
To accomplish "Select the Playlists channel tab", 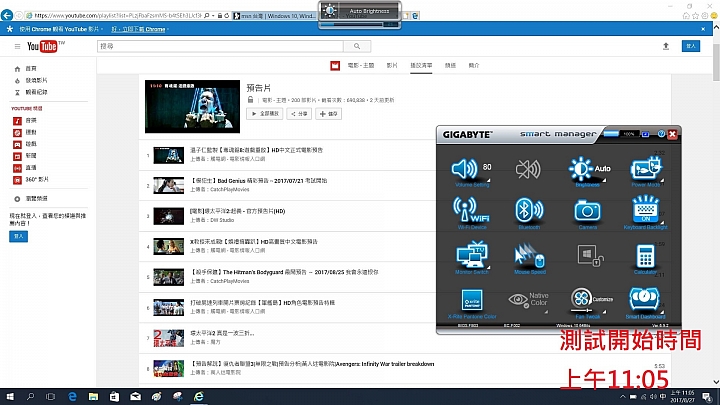I will 421,66.
